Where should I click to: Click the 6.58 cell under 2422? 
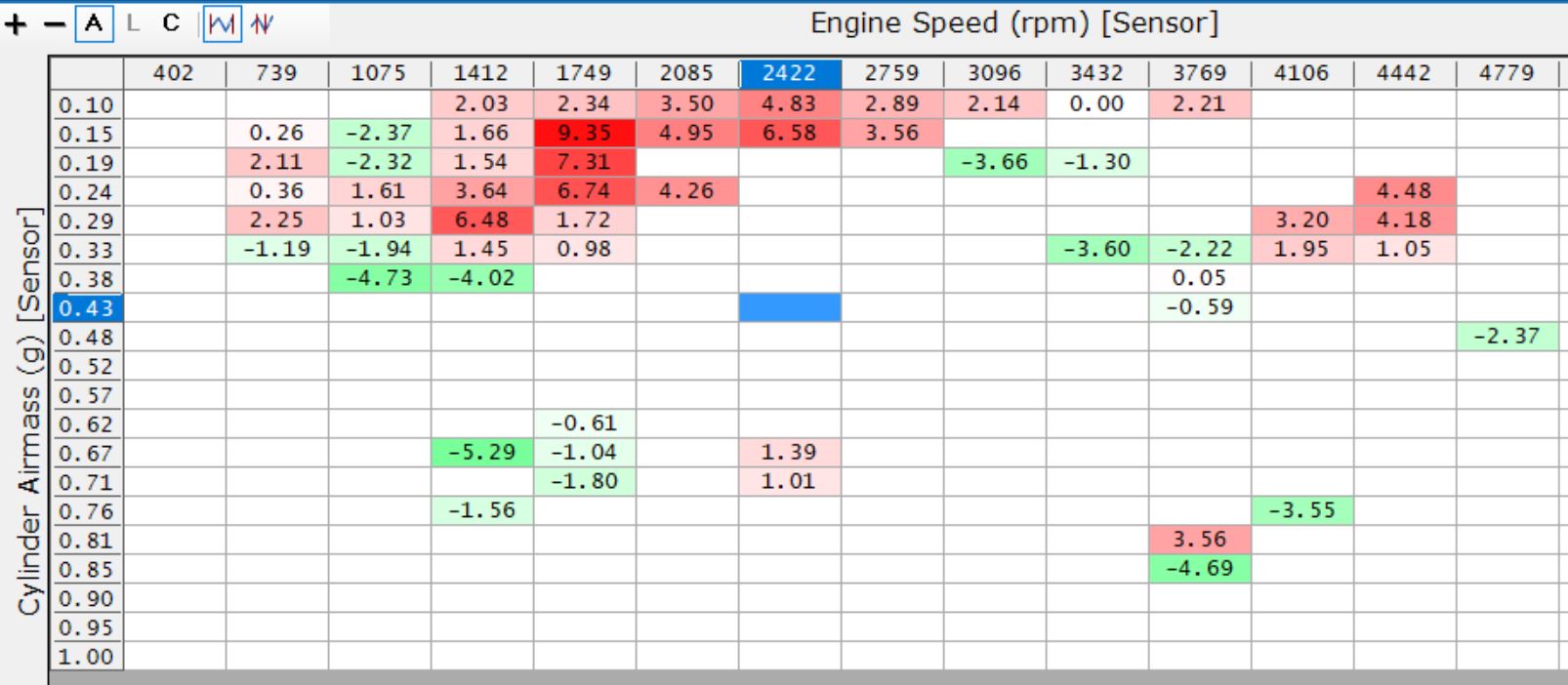[x=790, y=134]
